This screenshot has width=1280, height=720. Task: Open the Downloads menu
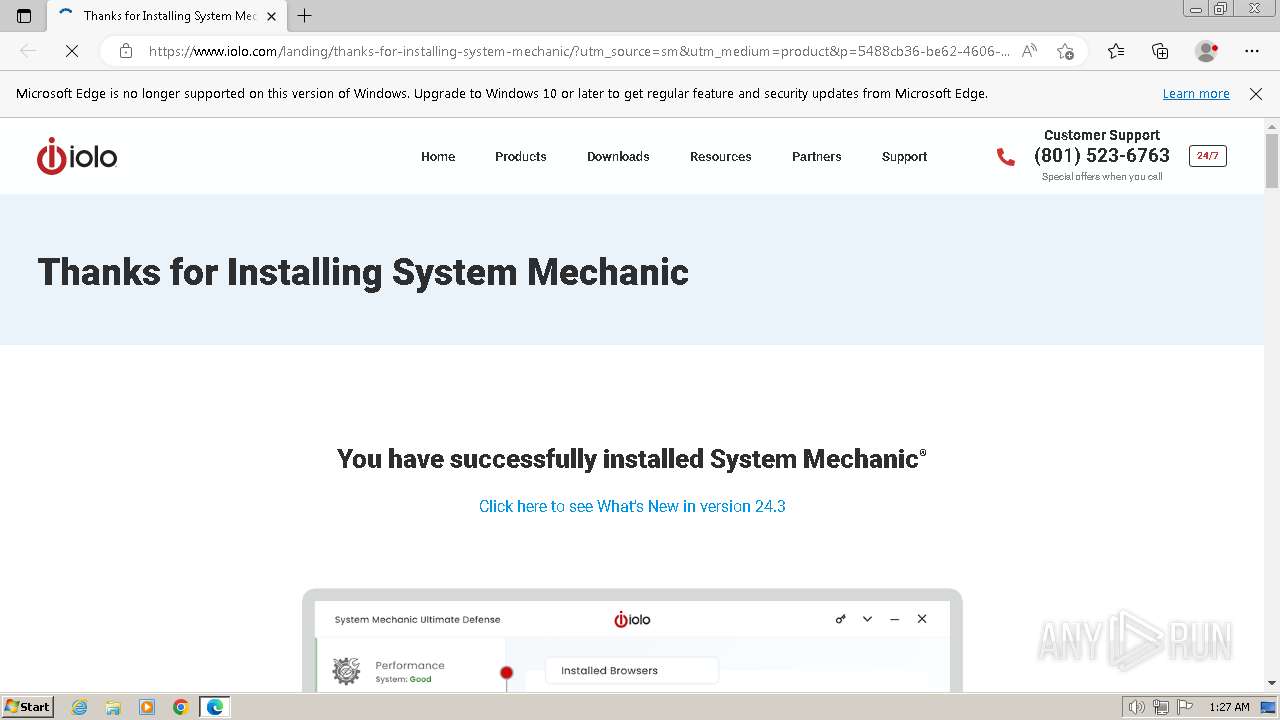pos(618,157)
